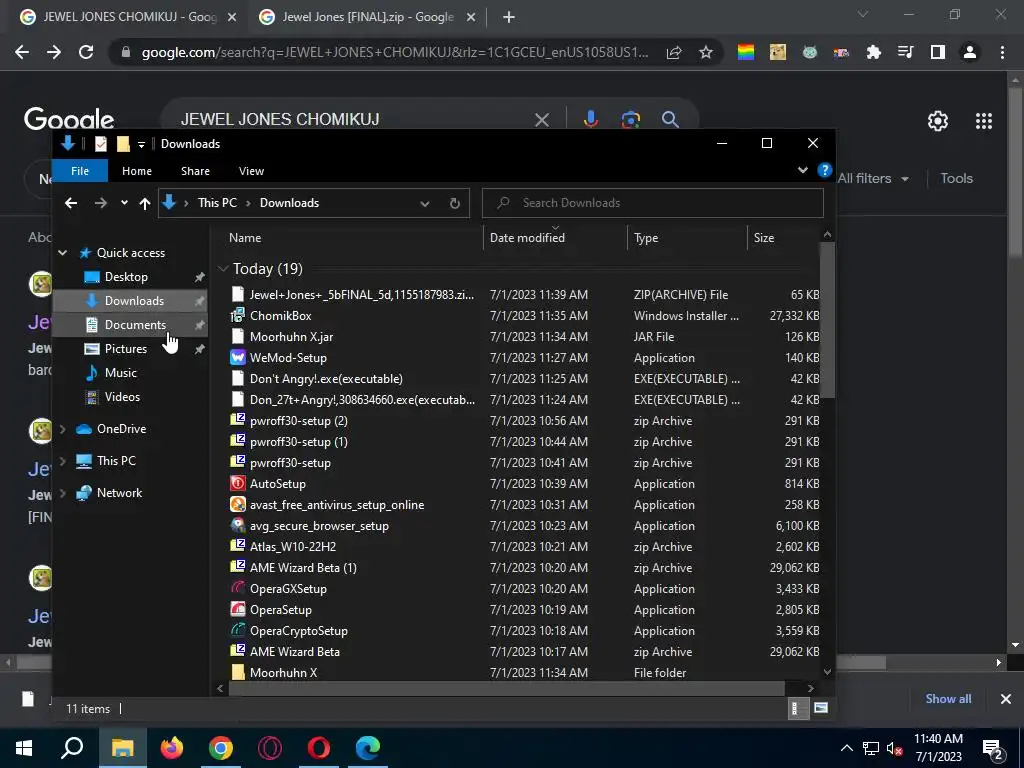Click Google search magnifier button
This screenshot has width=1024, height=768.
point(669,120)
